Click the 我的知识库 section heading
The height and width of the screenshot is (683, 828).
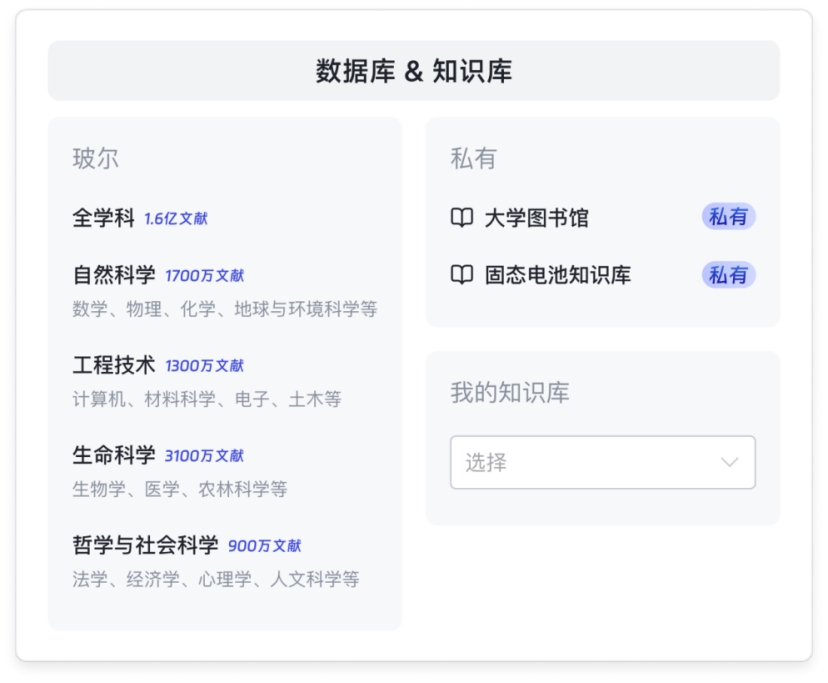(510, 393)
